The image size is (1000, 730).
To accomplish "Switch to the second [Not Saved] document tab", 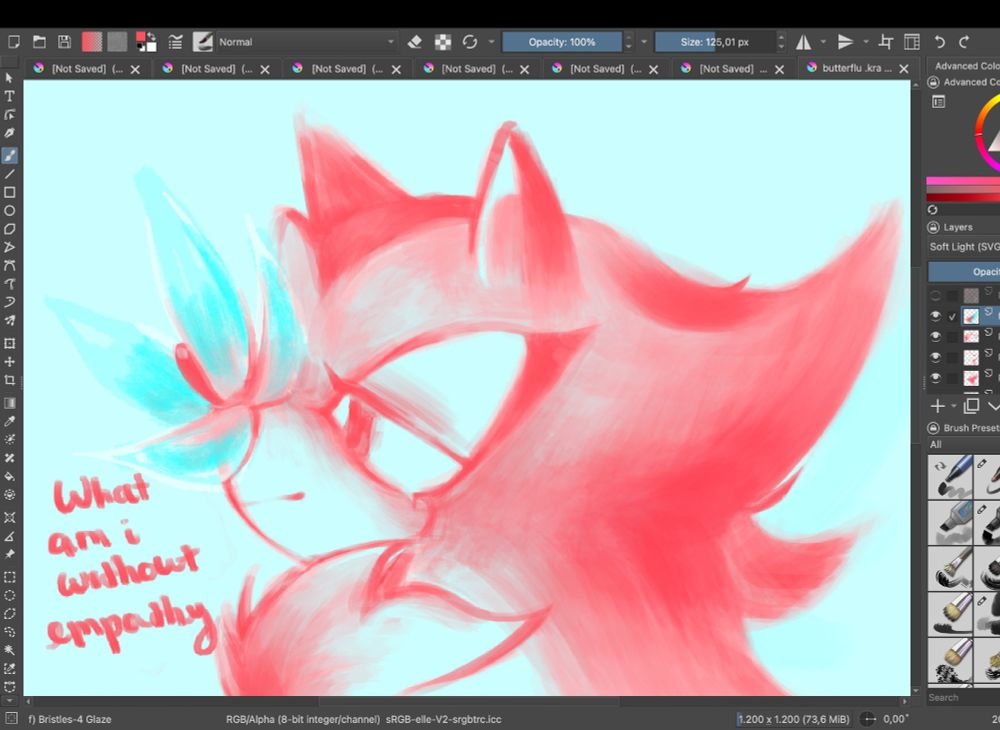I will (x=217, y=69).
